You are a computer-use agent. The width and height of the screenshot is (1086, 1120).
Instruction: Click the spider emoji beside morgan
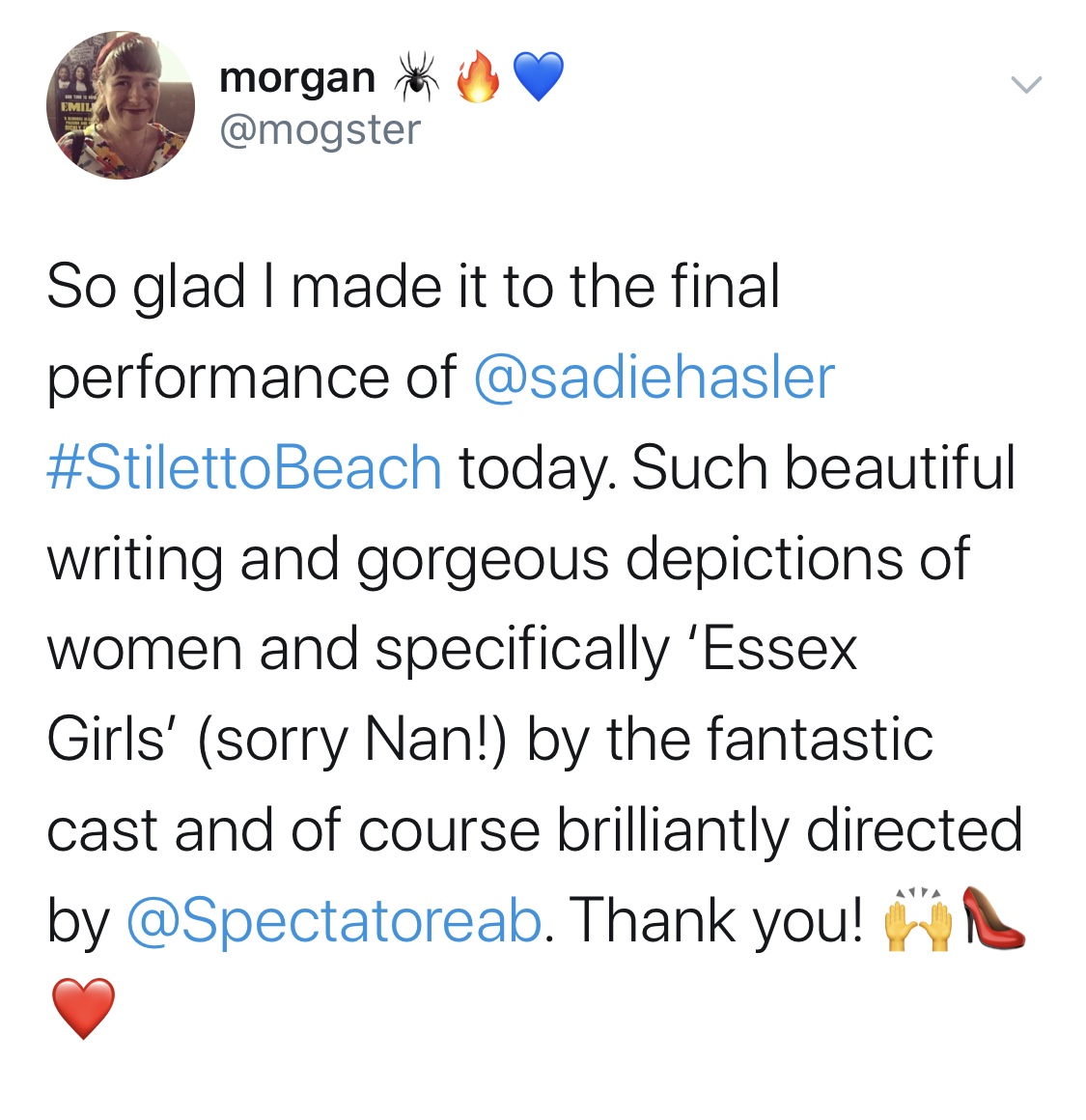416,77
